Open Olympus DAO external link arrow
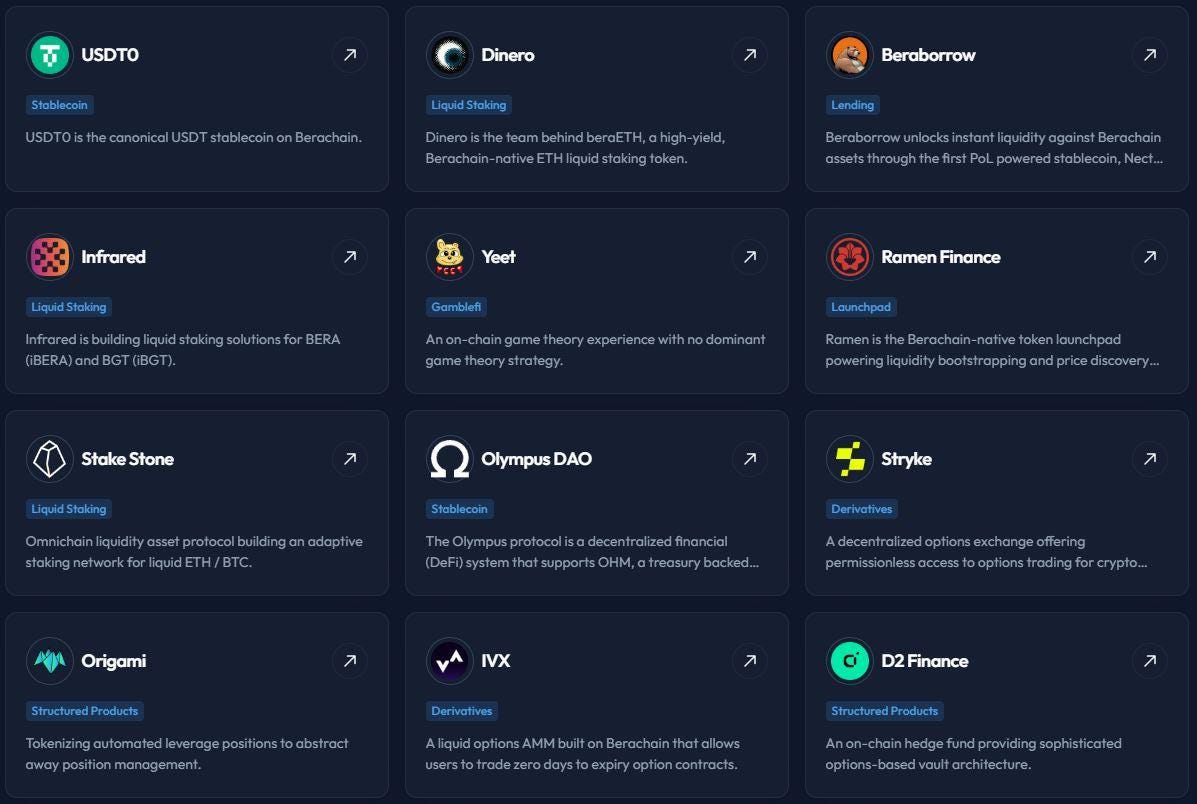This screenshot has width=1197, height=804. point(750,459)
